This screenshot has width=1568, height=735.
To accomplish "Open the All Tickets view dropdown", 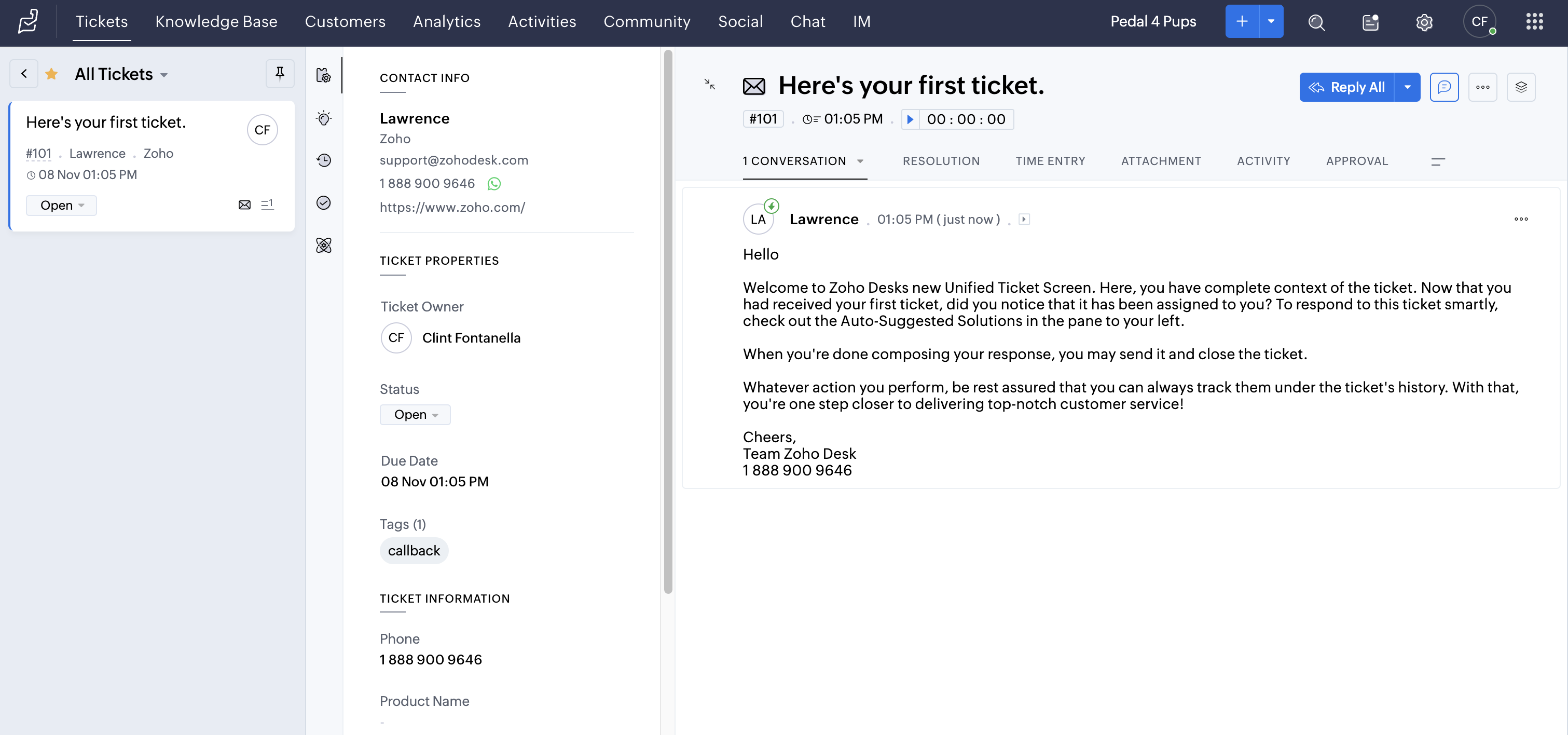I will coord(164,74).
